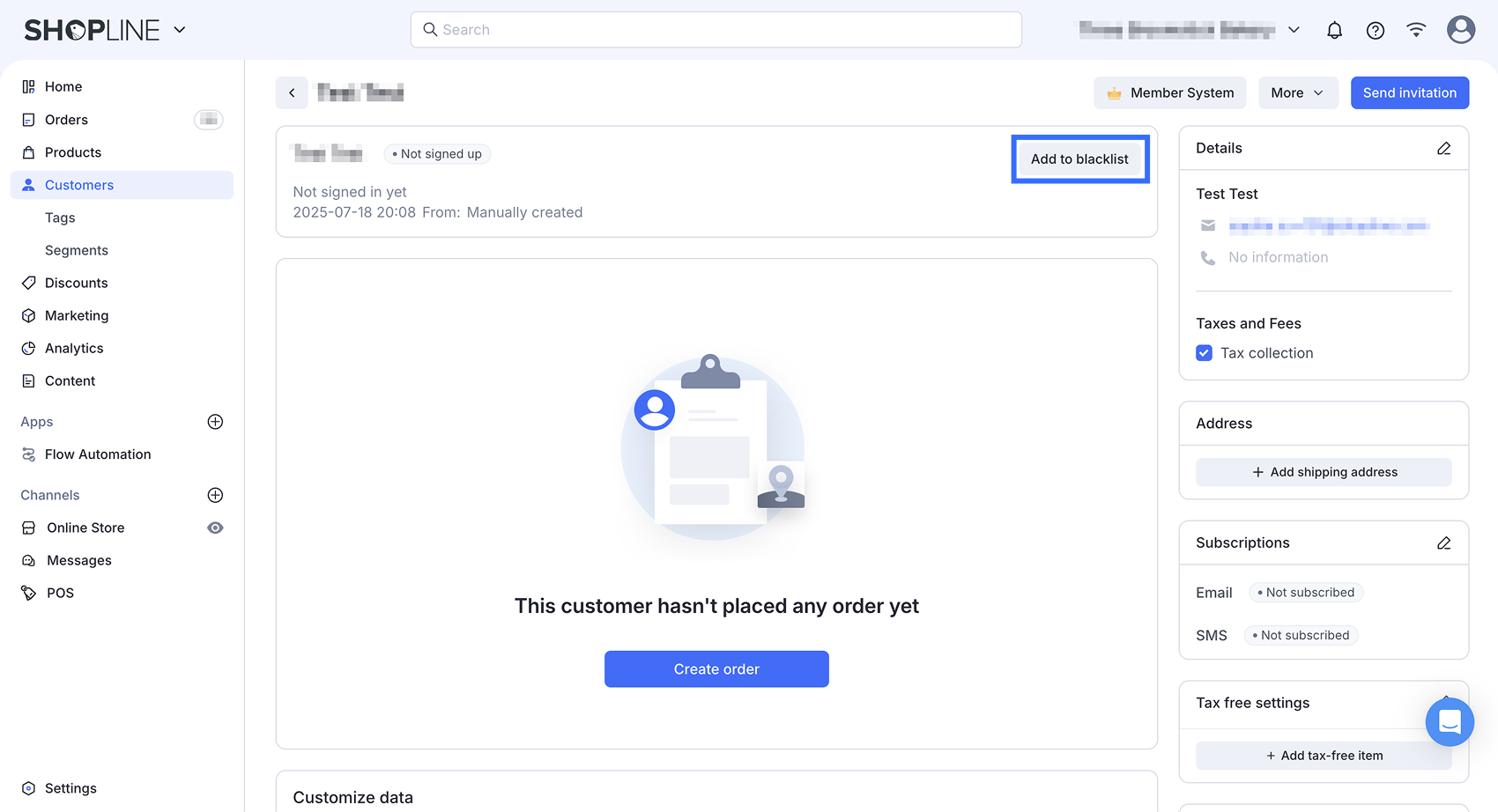
Task: Expand the store switcher chevron near SHOPLINE logo
Action: [x=180, y=29]
